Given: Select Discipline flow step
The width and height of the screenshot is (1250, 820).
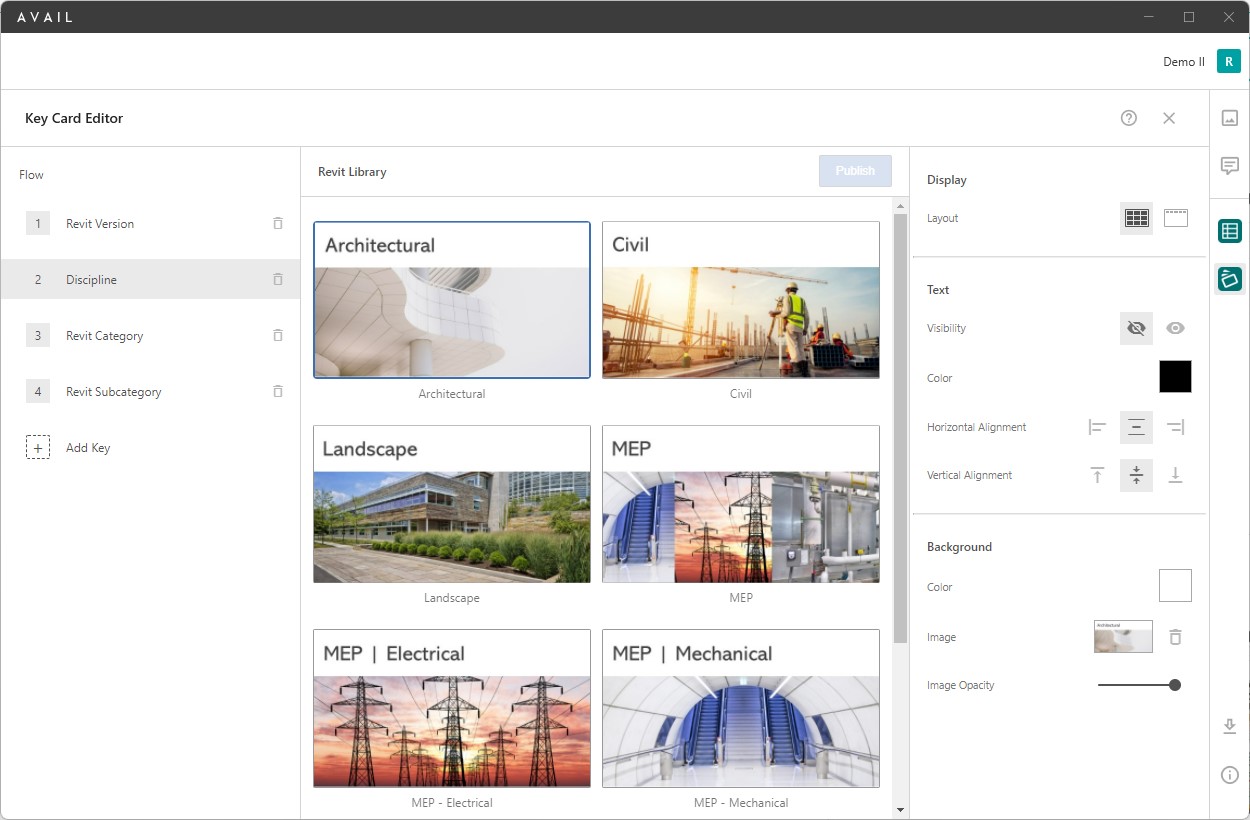Looking at the screenshot, I should (x=150, y=280).
